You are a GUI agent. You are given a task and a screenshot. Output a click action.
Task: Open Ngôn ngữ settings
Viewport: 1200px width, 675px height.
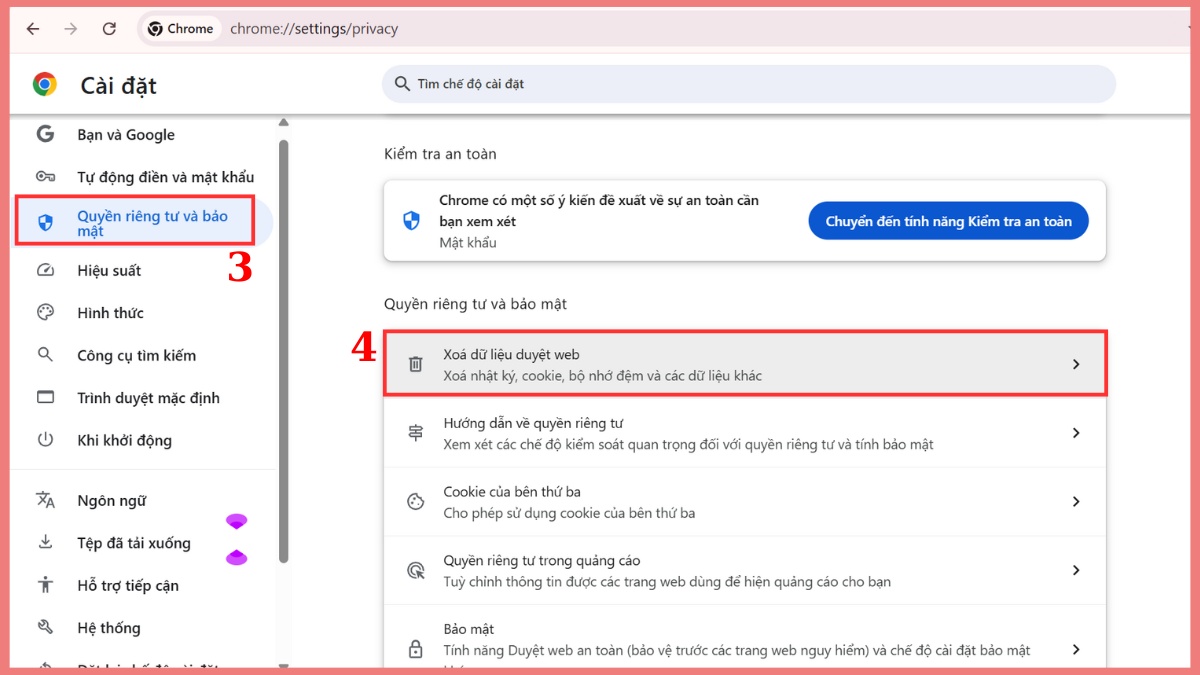pos(112,501)
